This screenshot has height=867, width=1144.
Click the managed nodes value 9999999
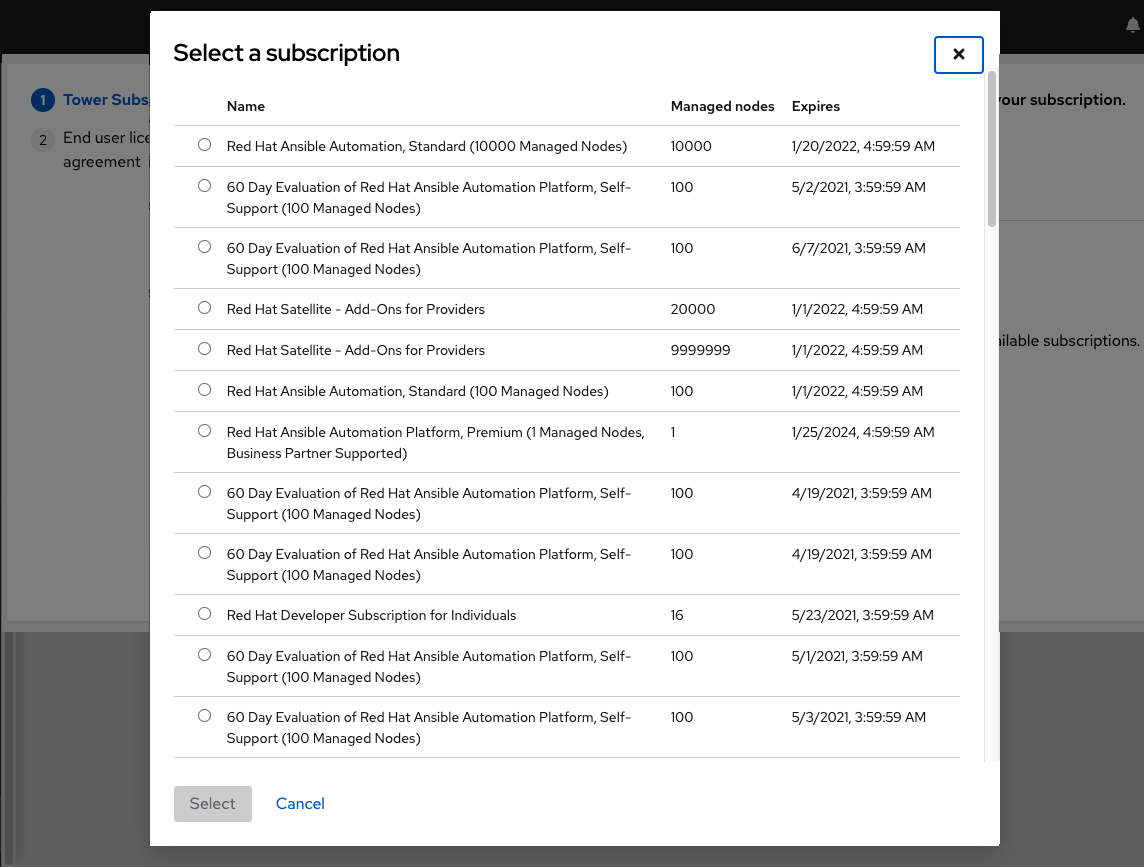click(700, 350)
